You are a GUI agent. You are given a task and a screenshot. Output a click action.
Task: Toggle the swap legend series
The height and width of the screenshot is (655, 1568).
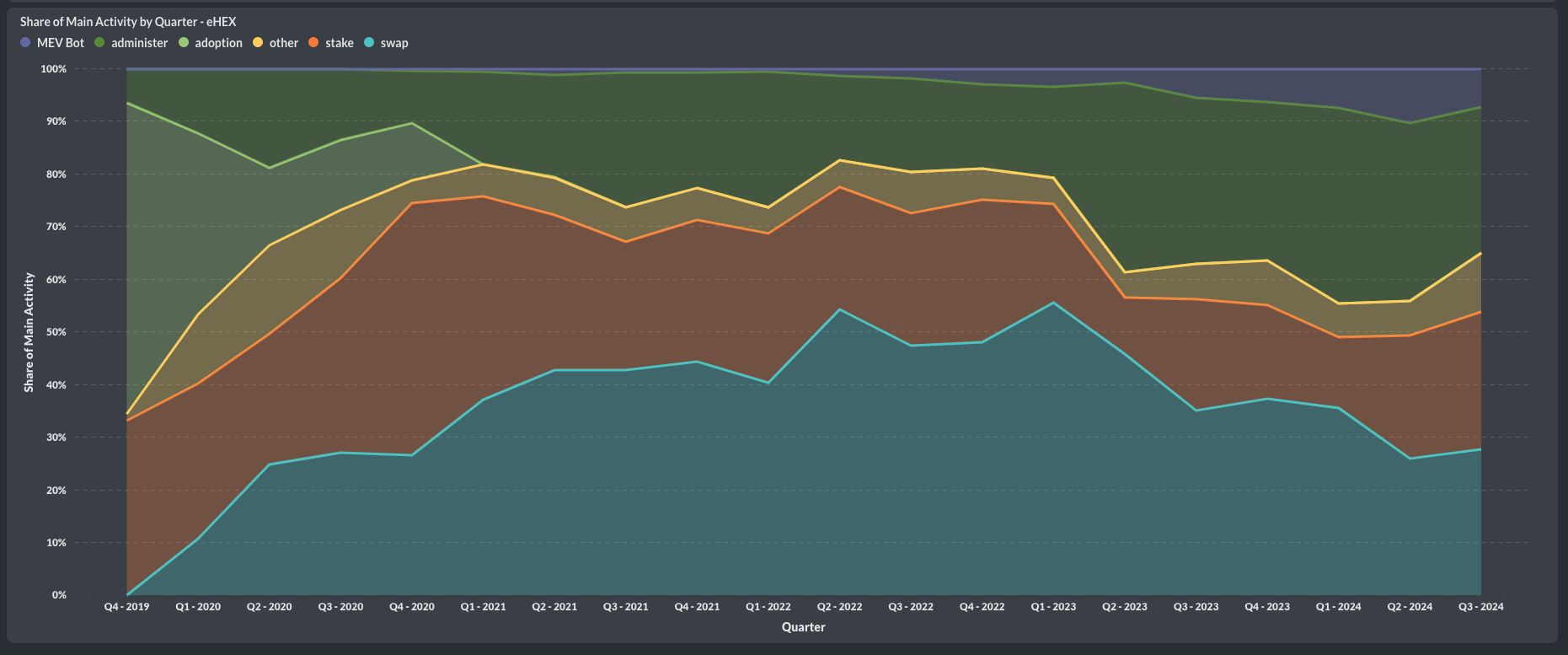pos(386,43)
